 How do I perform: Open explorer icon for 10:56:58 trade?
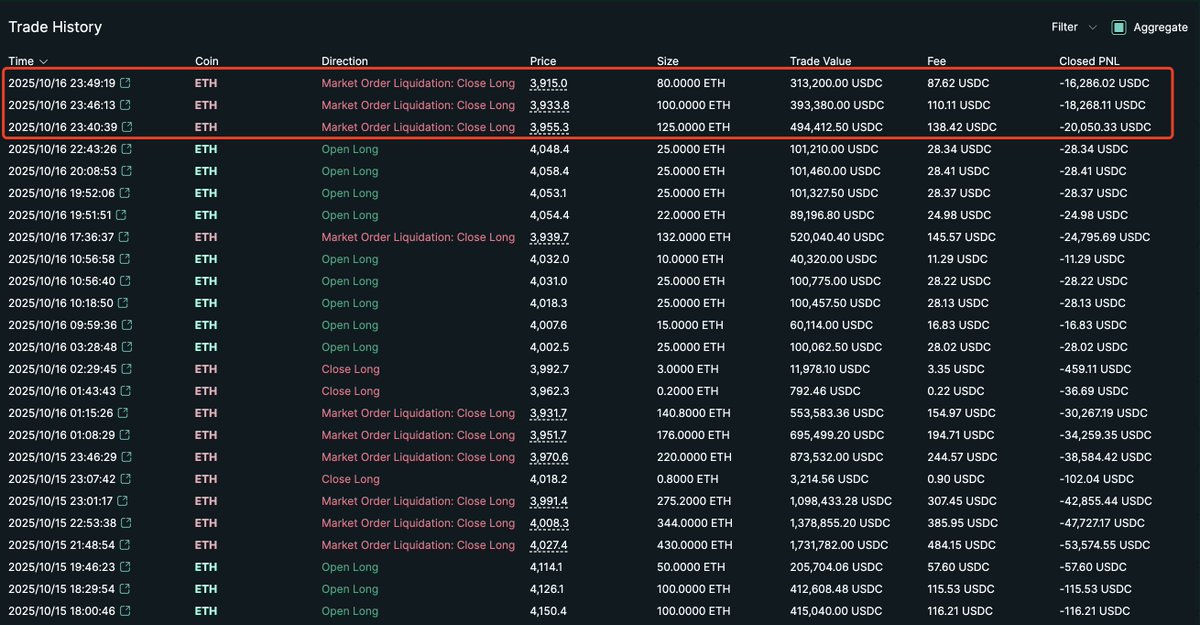125,259
